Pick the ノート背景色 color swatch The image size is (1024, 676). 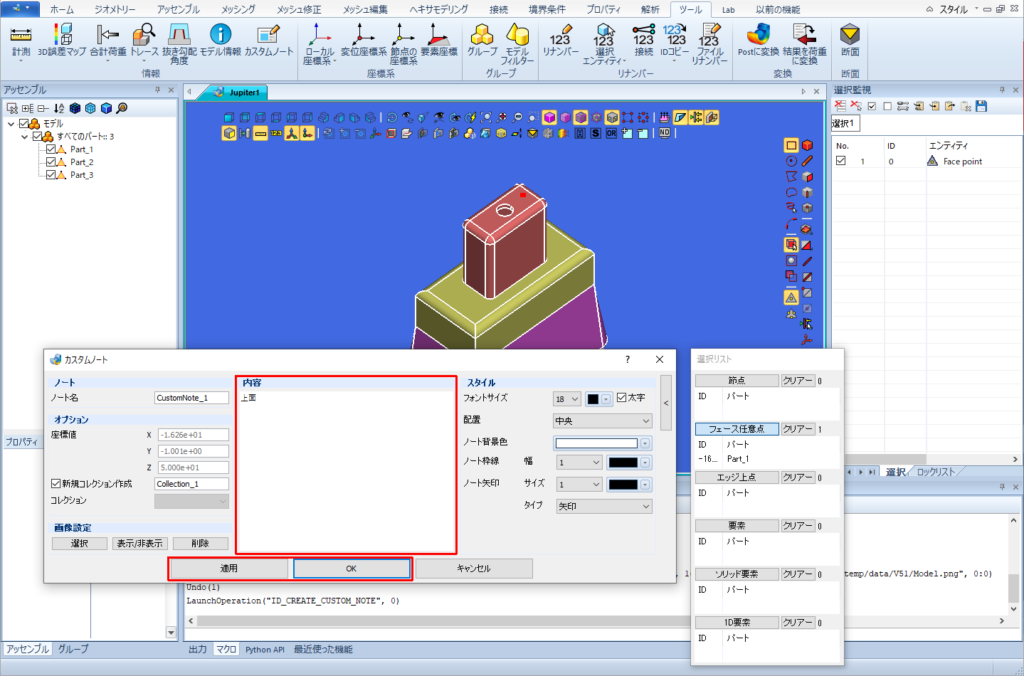596,443
